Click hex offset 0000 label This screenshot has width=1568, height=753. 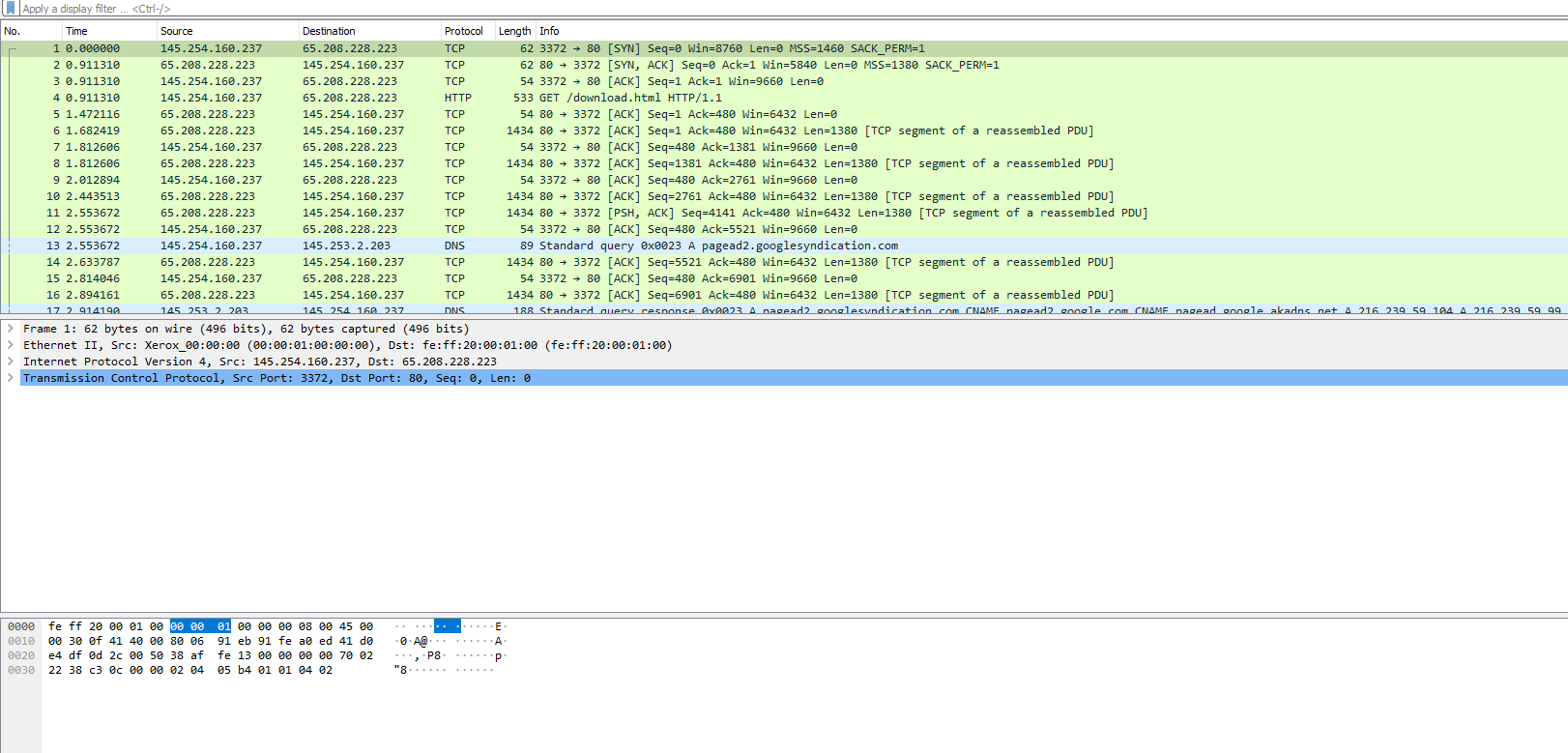pos(21,626)
